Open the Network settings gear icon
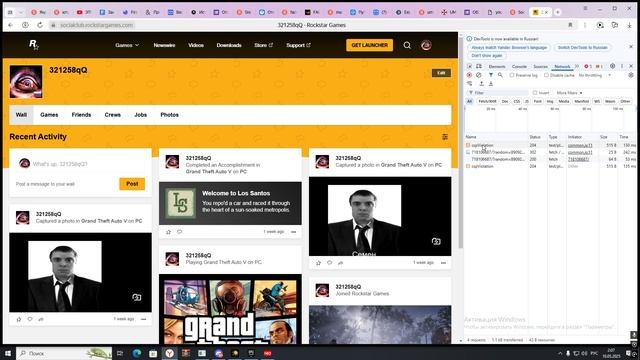 [631, 75]
